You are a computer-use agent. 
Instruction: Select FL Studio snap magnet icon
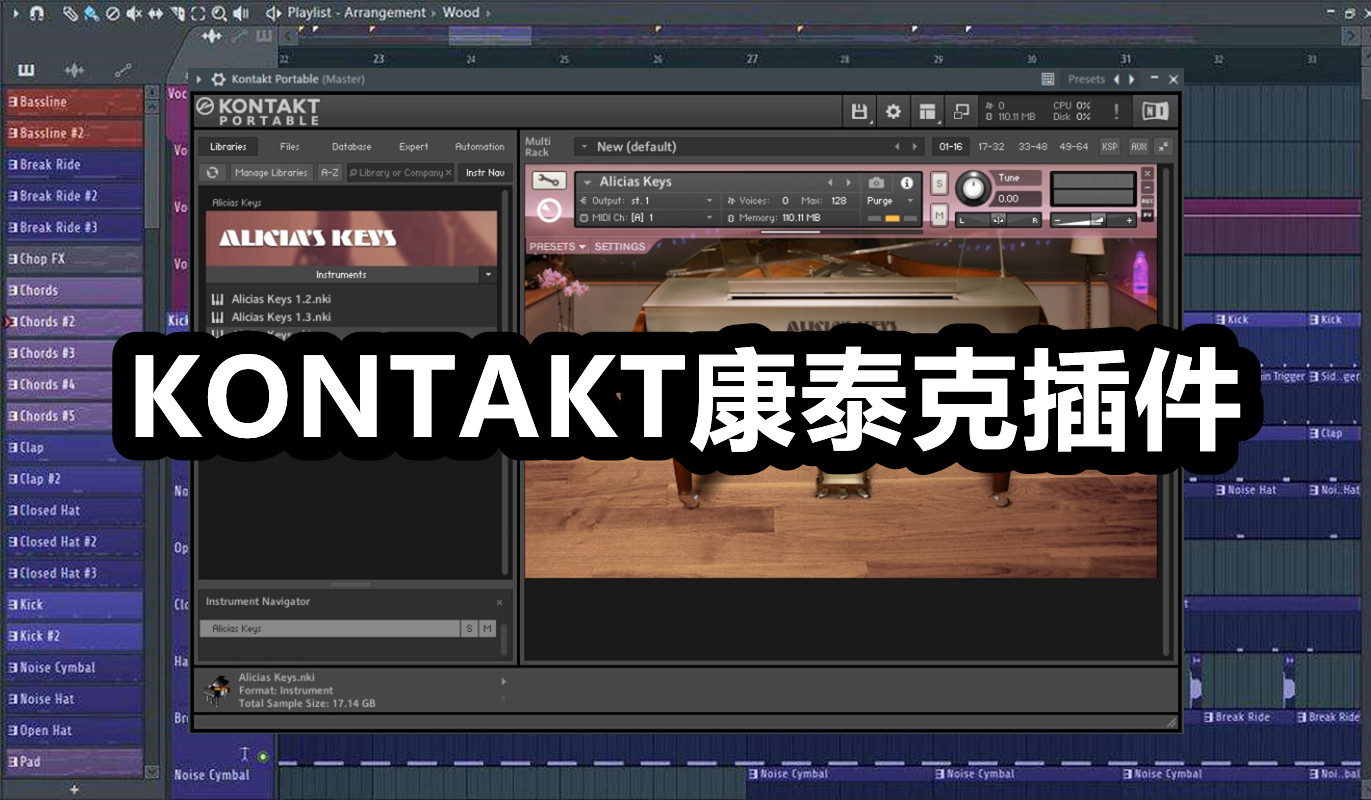[36, 13]
